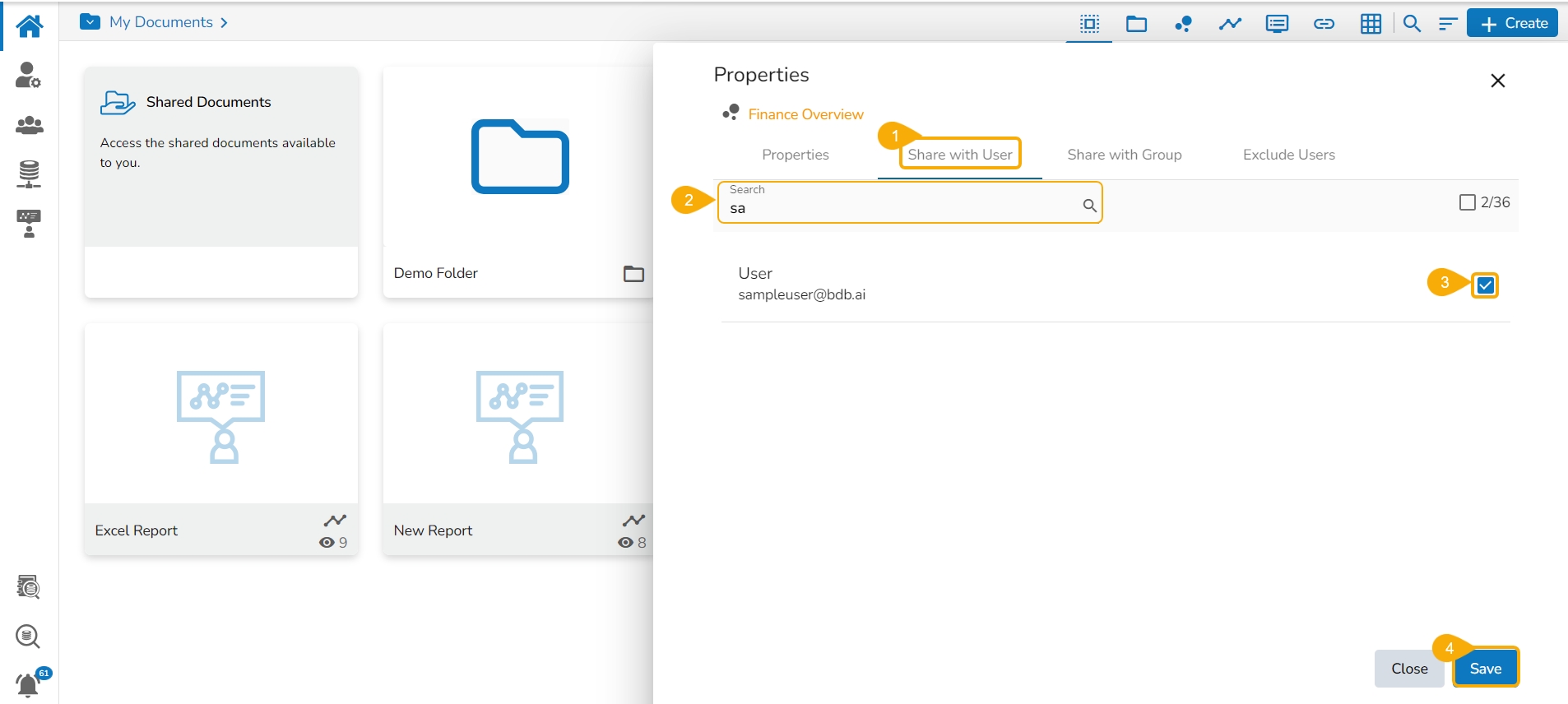Open dashboard presentation icon in sidebar
The image size is (1568, 704).
tap(29, 224)
